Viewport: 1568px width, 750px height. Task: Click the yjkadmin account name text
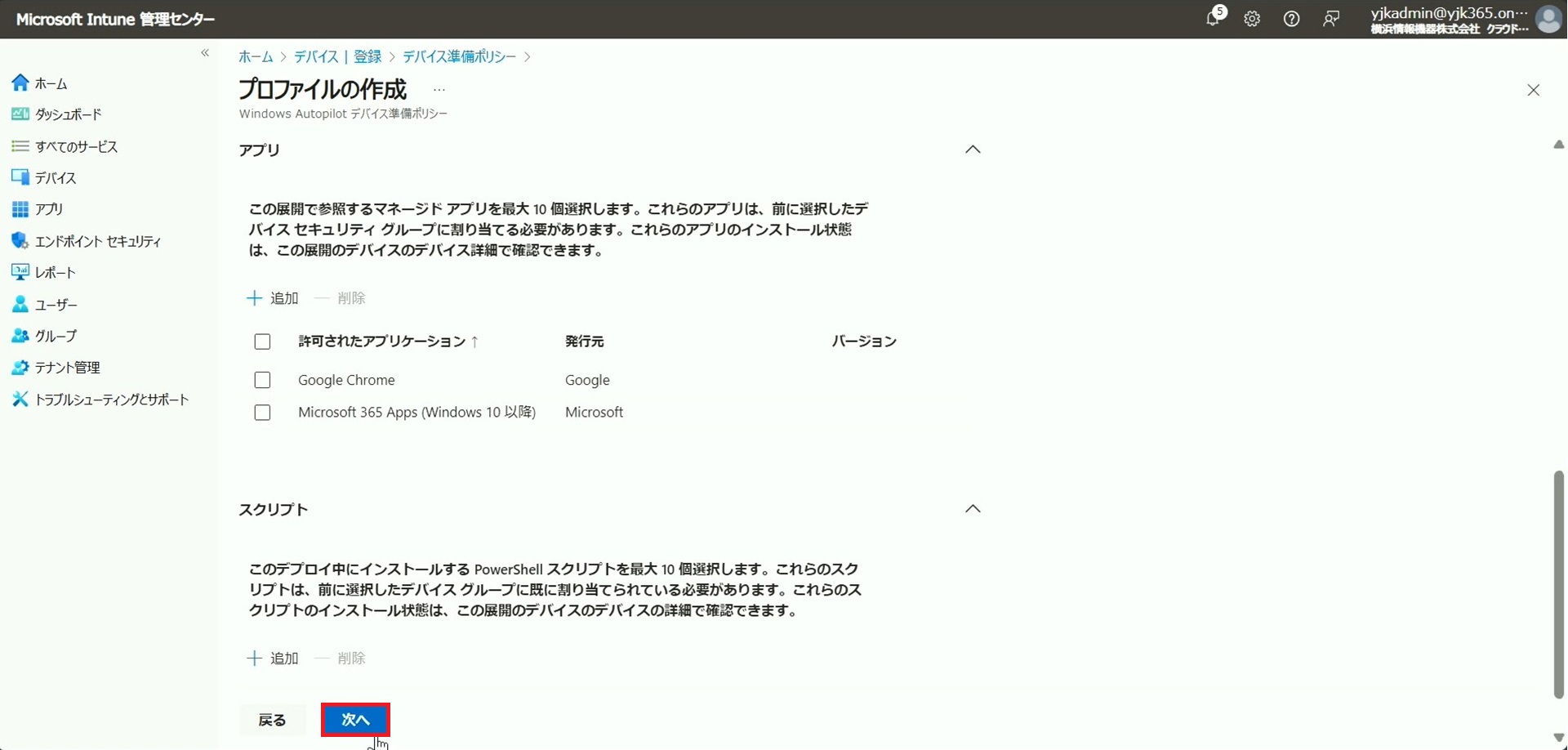(1449, 12)
